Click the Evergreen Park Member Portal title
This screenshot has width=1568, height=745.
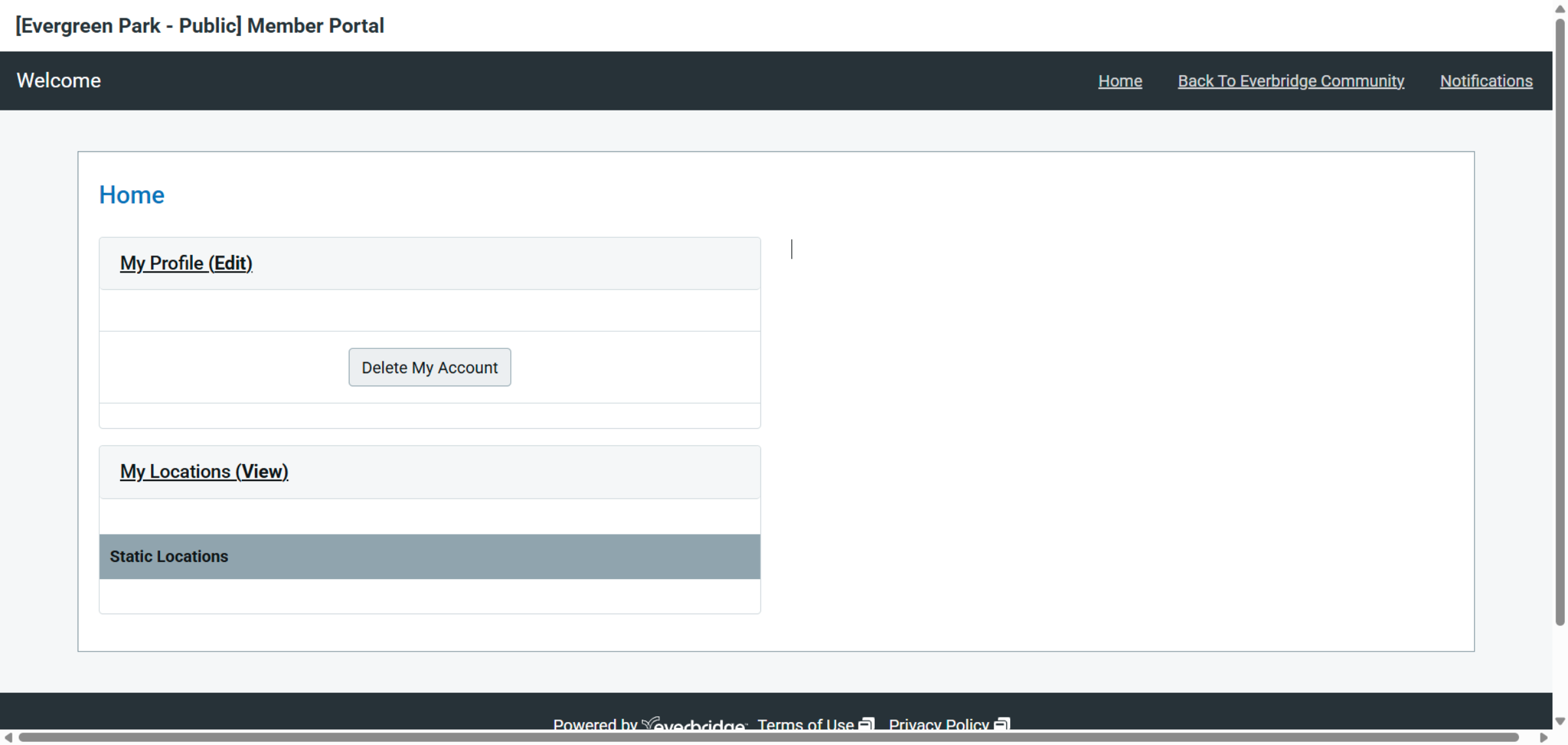200,25
